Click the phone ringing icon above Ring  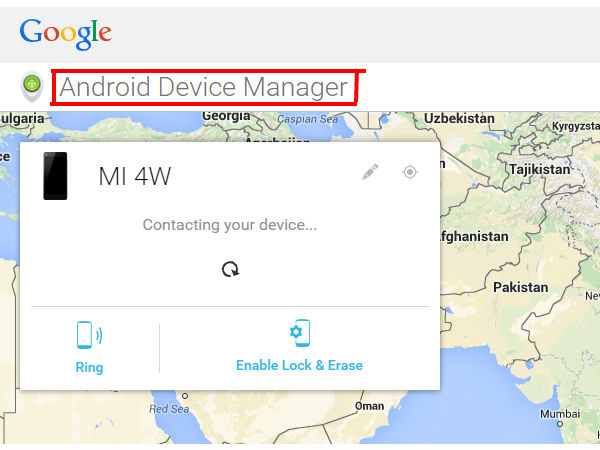point(89,335)
